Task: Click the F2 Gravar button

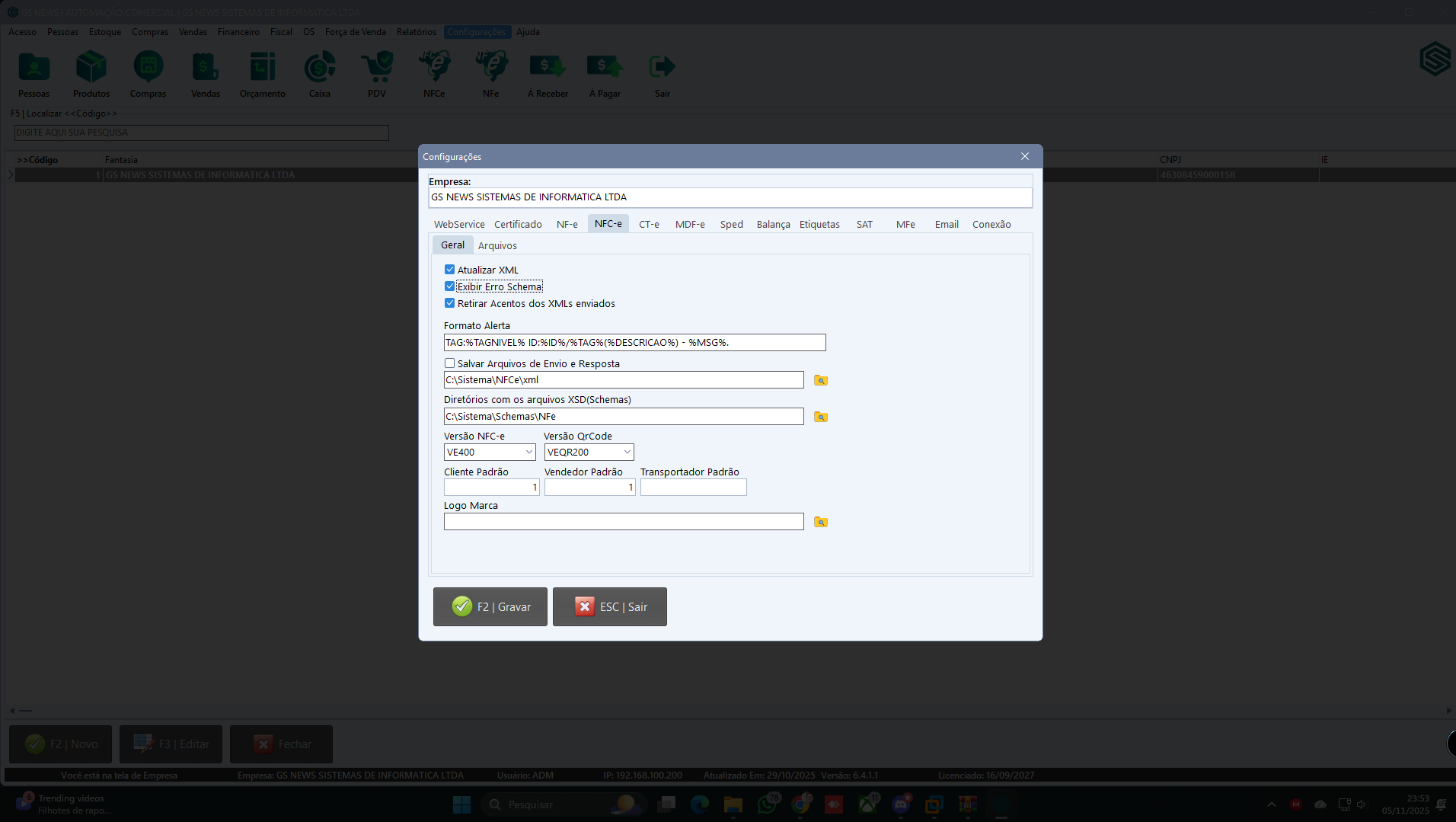Action: coord(490,606)
